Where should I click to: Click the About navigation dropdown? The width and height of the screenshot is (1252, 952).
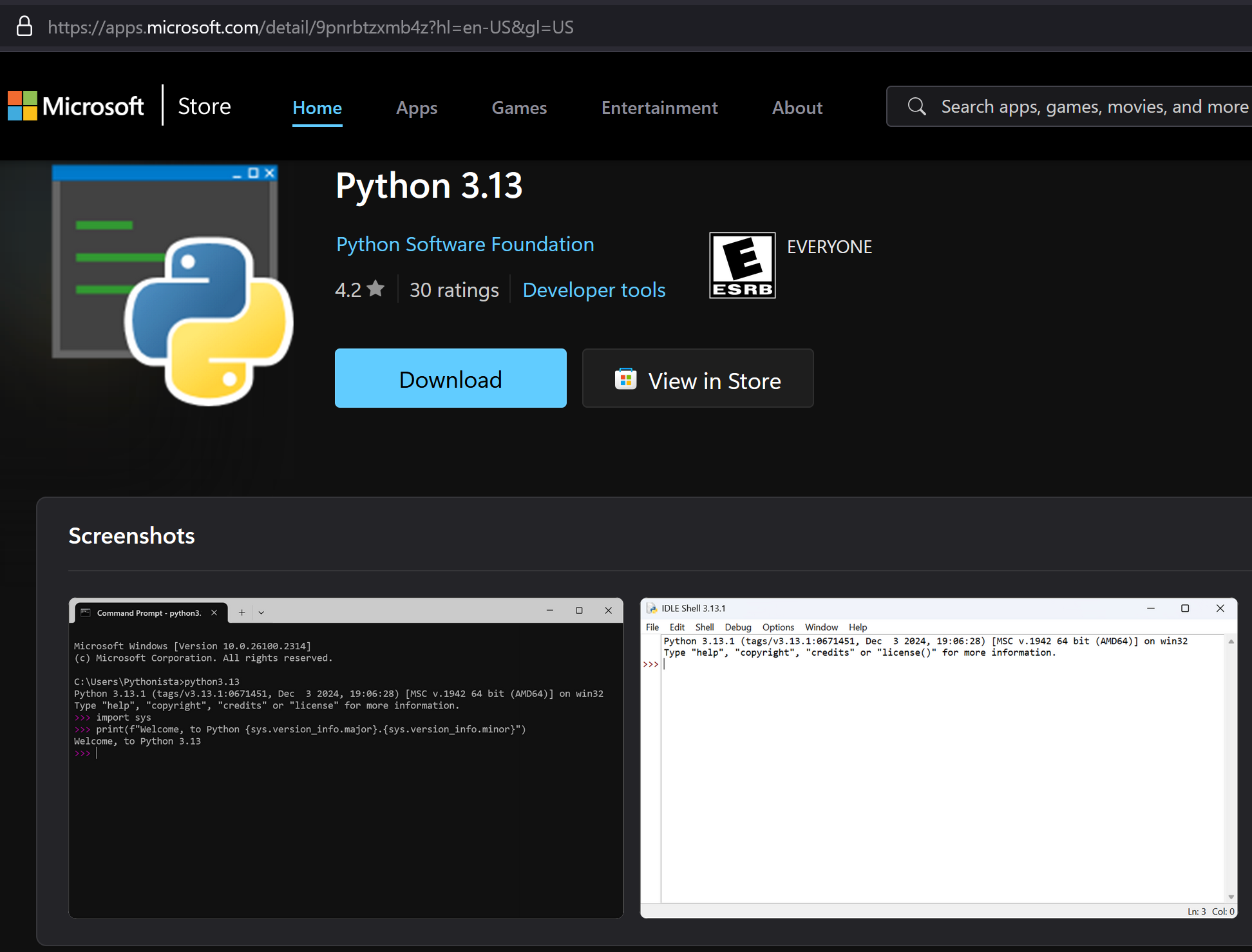797,108
